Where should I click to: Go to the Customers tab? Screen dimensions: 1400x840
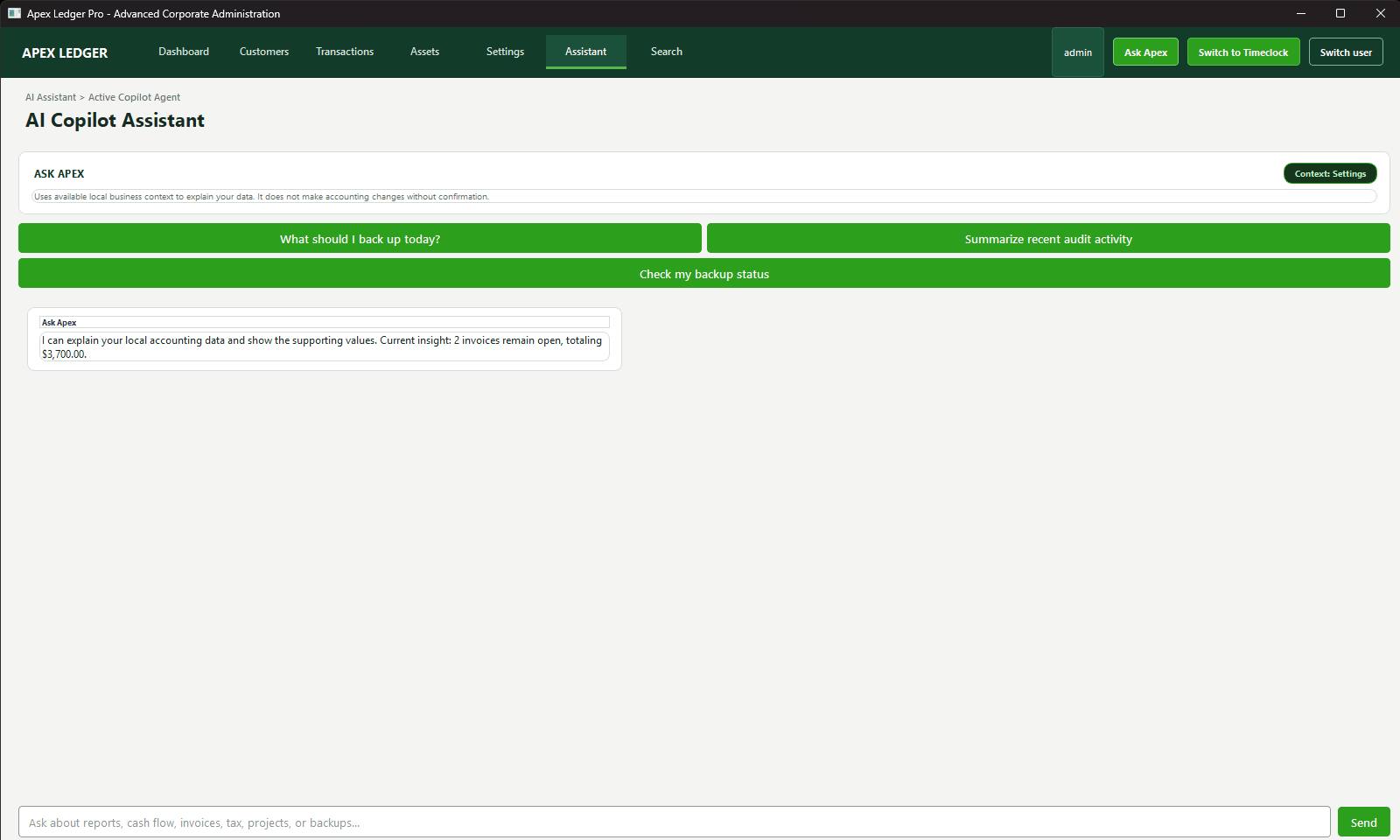click(x=264, y=52)
